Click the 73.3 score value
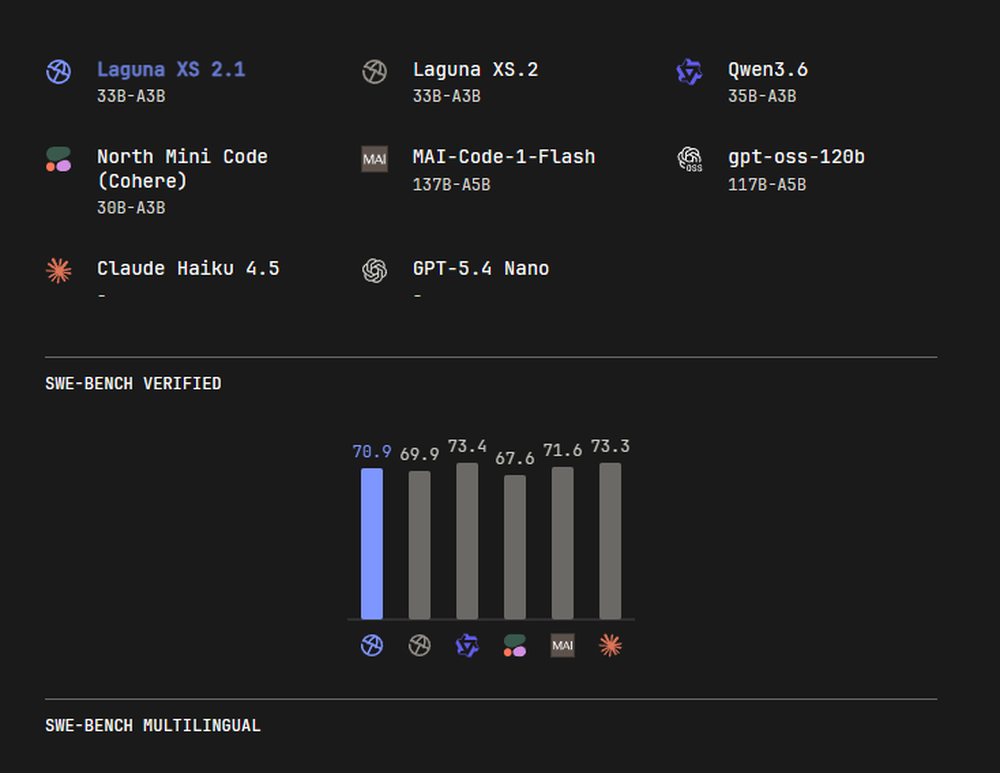1000x773 pixels. [610, 446]
